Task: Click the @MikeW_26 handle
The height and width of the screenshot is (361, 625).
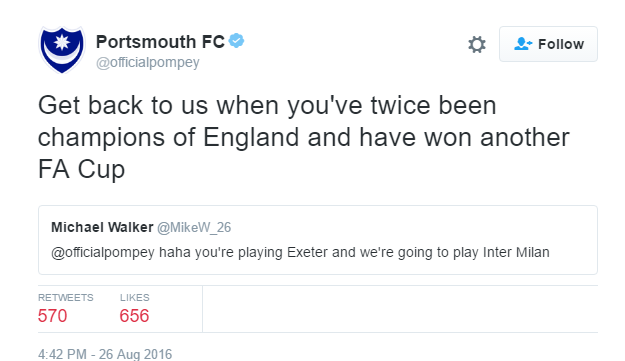Action: (194, 228)
